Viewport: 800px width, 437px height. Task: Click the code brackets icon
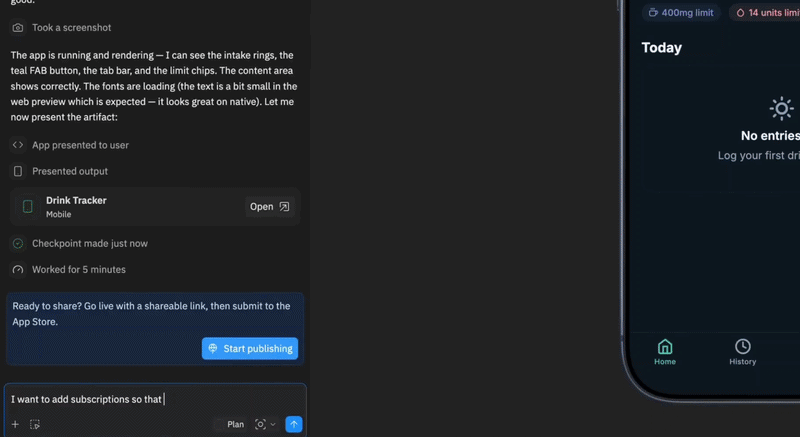click(x=18, y=145)
